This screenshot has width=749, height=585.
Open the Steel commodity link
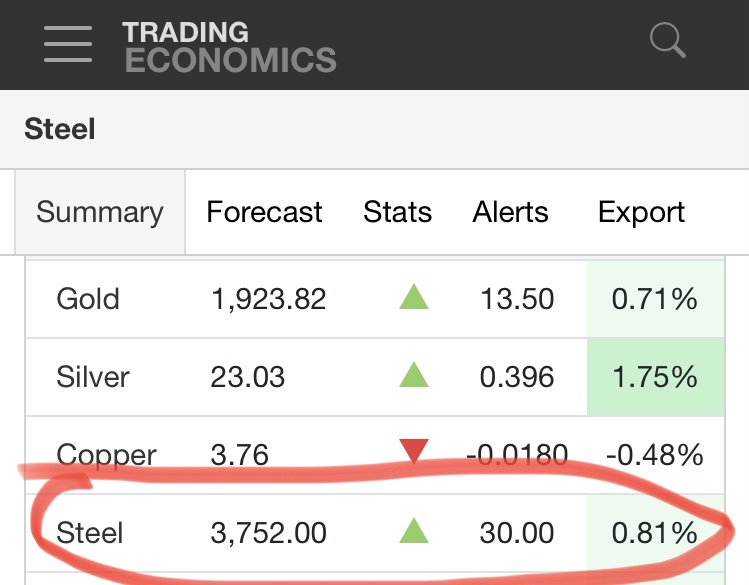click(x=88, y=533)
